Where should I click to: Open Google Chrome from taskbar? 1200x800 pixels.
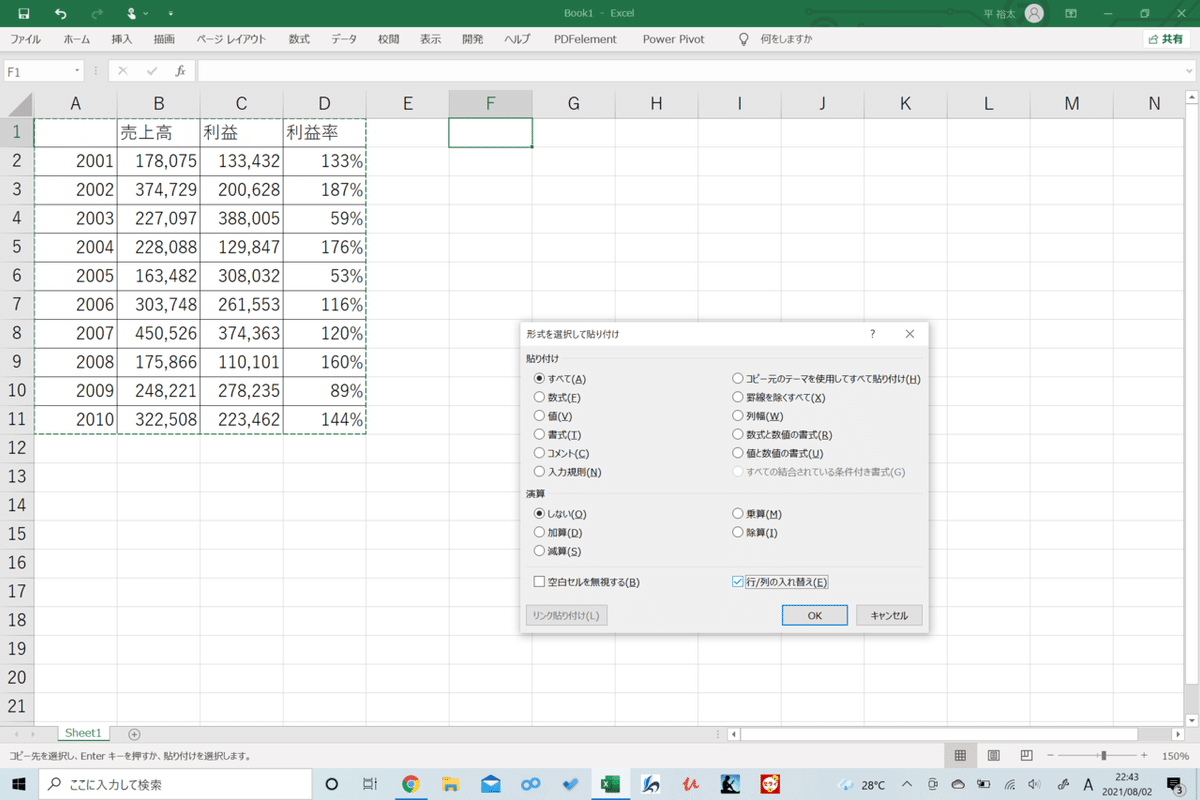[x=410, y=784]
